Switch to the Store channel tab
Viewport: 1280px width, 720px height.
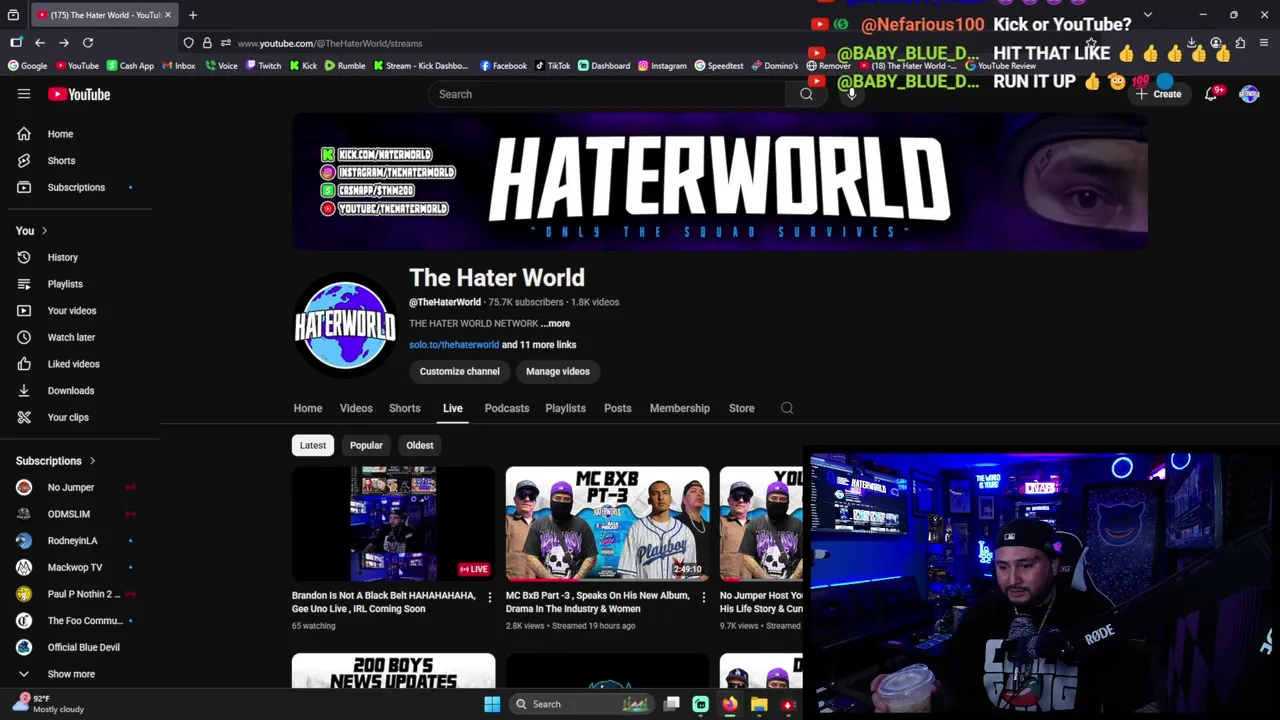[742, 408]
